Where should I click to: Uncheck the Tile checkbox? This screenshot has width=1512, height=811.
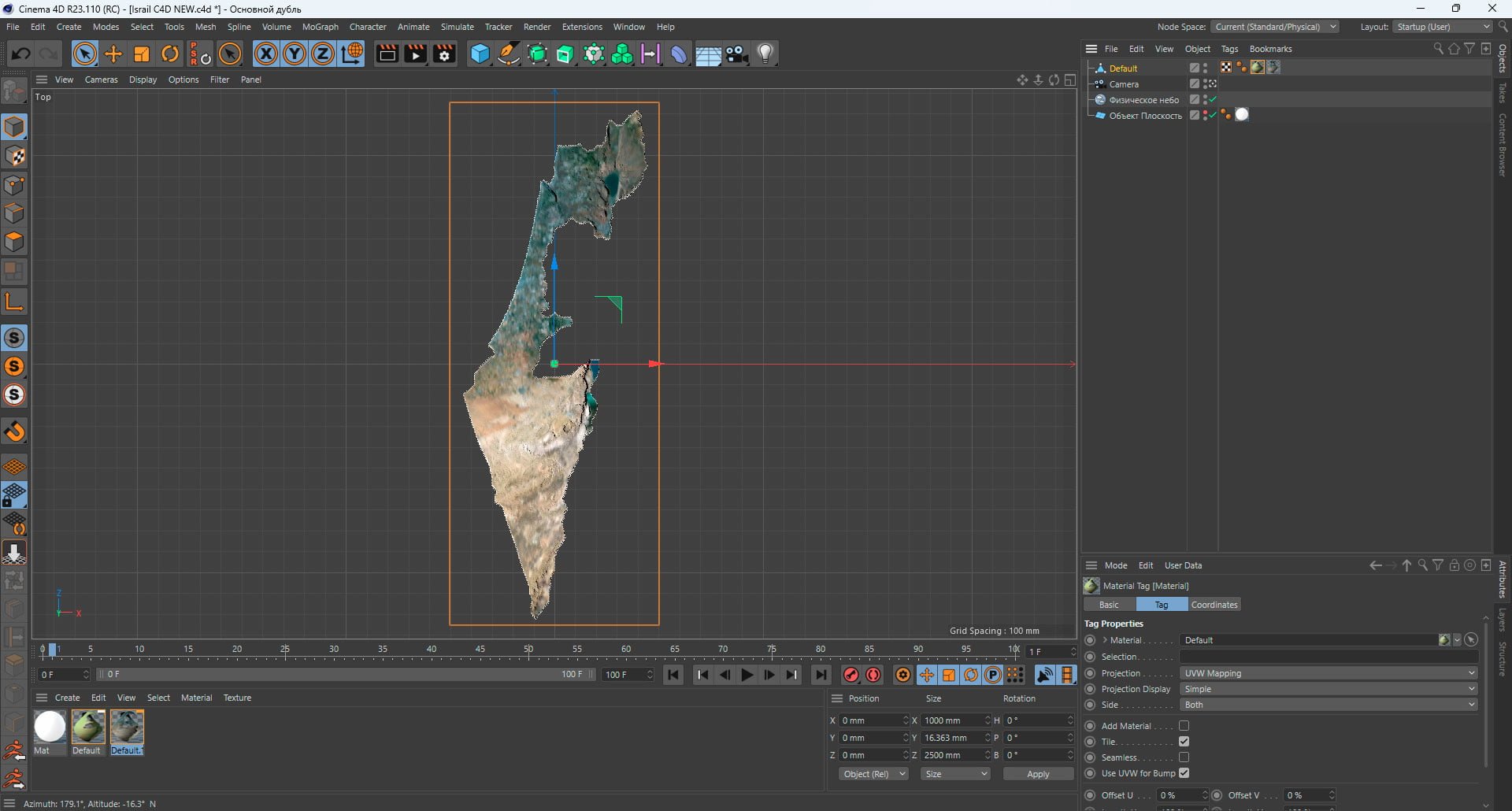coord(1184,742)
